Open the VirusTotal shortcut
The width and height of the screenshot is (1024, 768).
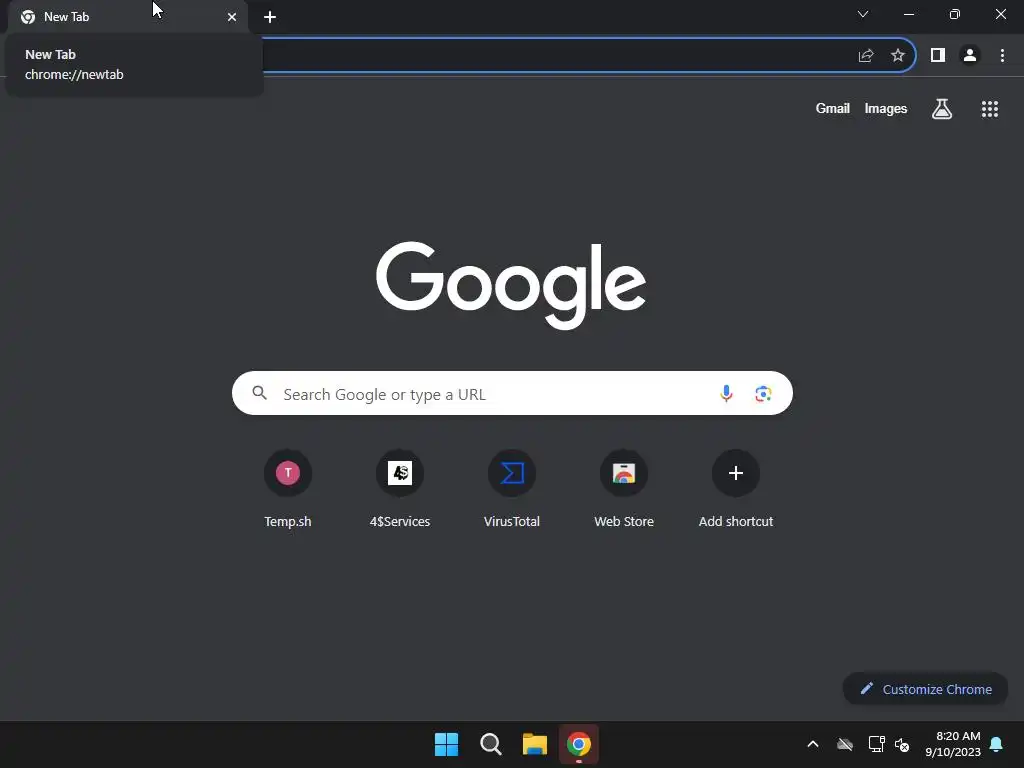(512, 488)
